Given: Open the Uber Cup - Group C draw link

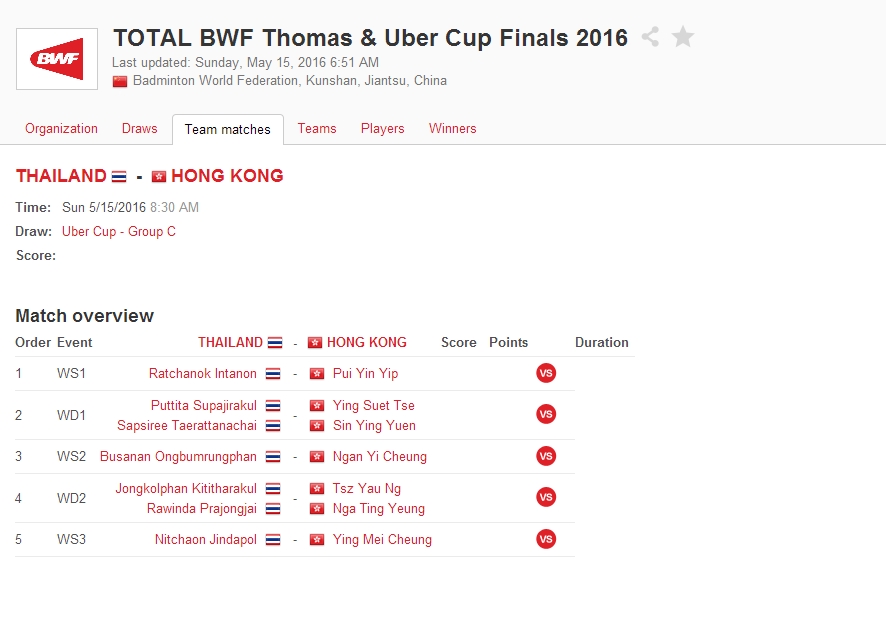Looking at the screenshot, I should 119,231.
